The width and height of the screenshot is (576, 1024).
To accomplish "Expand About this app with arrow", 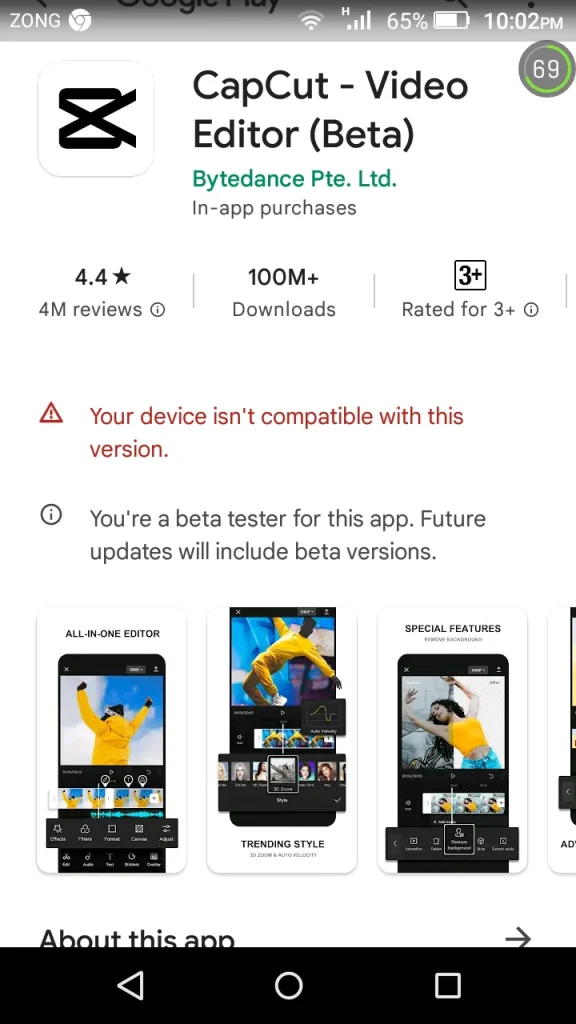I will (519, 938).
